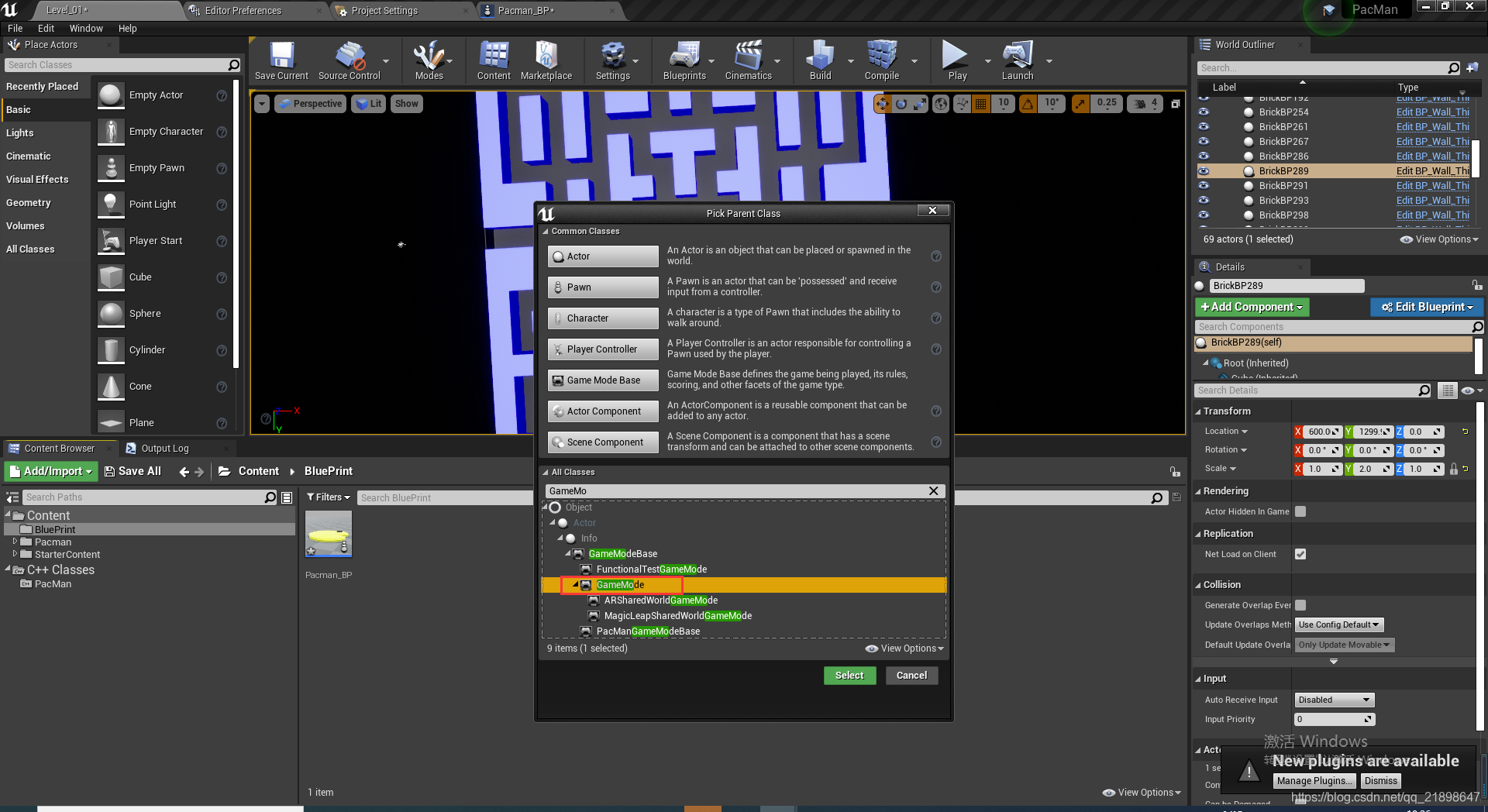
Task: Open the Pacman_BP asset thumbnail
Action: coord(329,534)
